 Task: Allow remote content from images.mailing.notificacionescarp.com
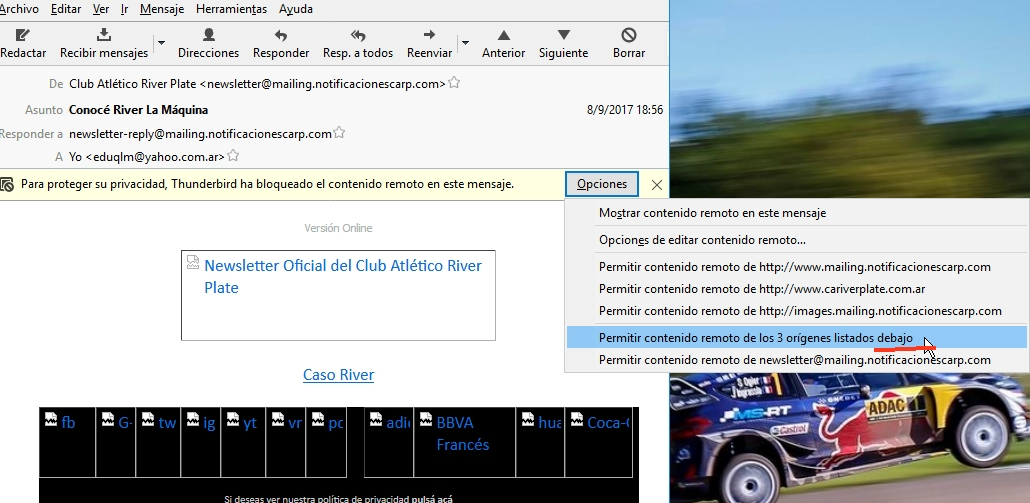pos(797,311)
